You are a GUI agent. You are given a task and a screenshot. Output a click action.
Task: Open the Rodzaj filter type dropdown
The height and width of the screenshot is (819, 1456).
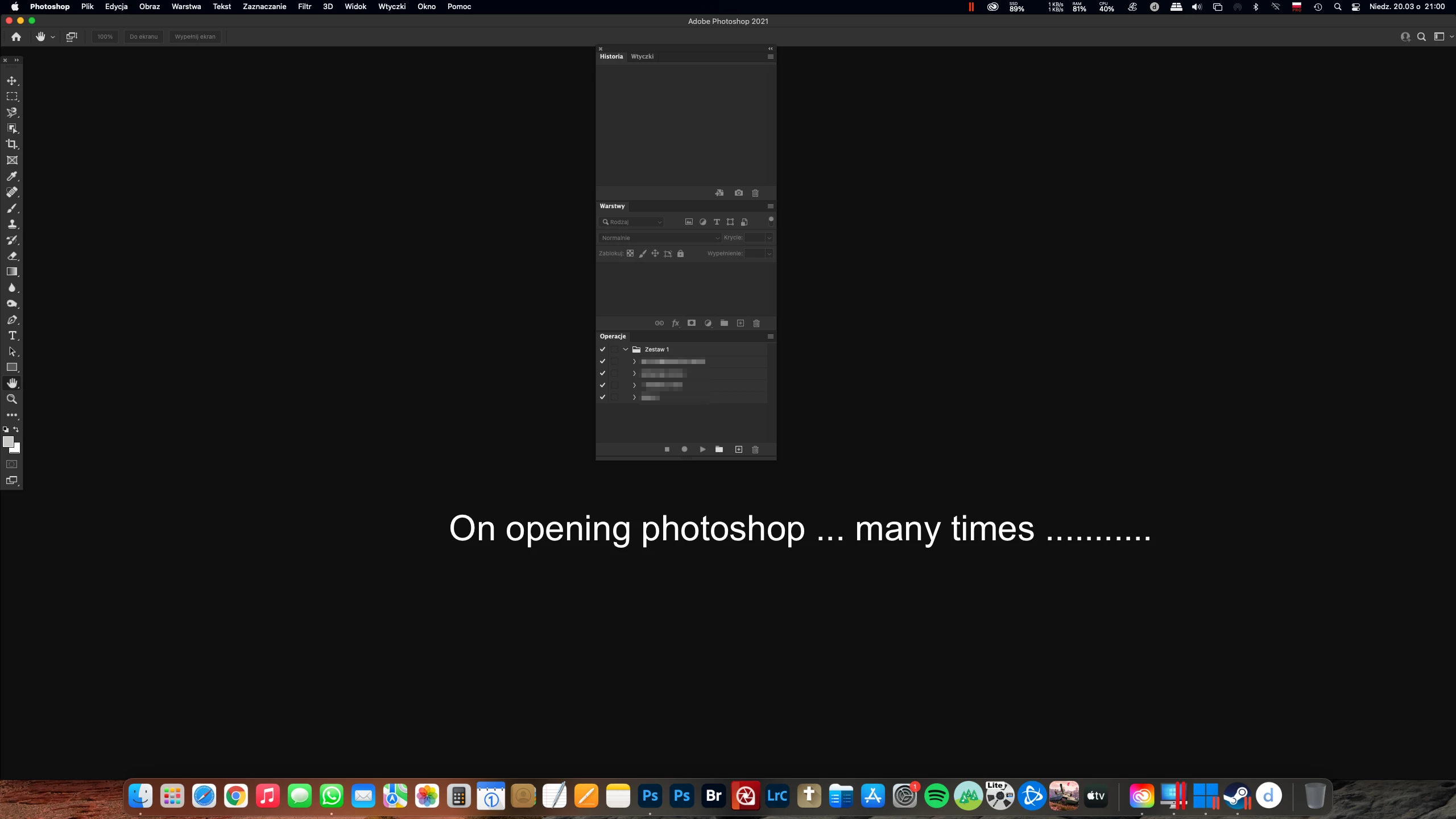[632, 222]
